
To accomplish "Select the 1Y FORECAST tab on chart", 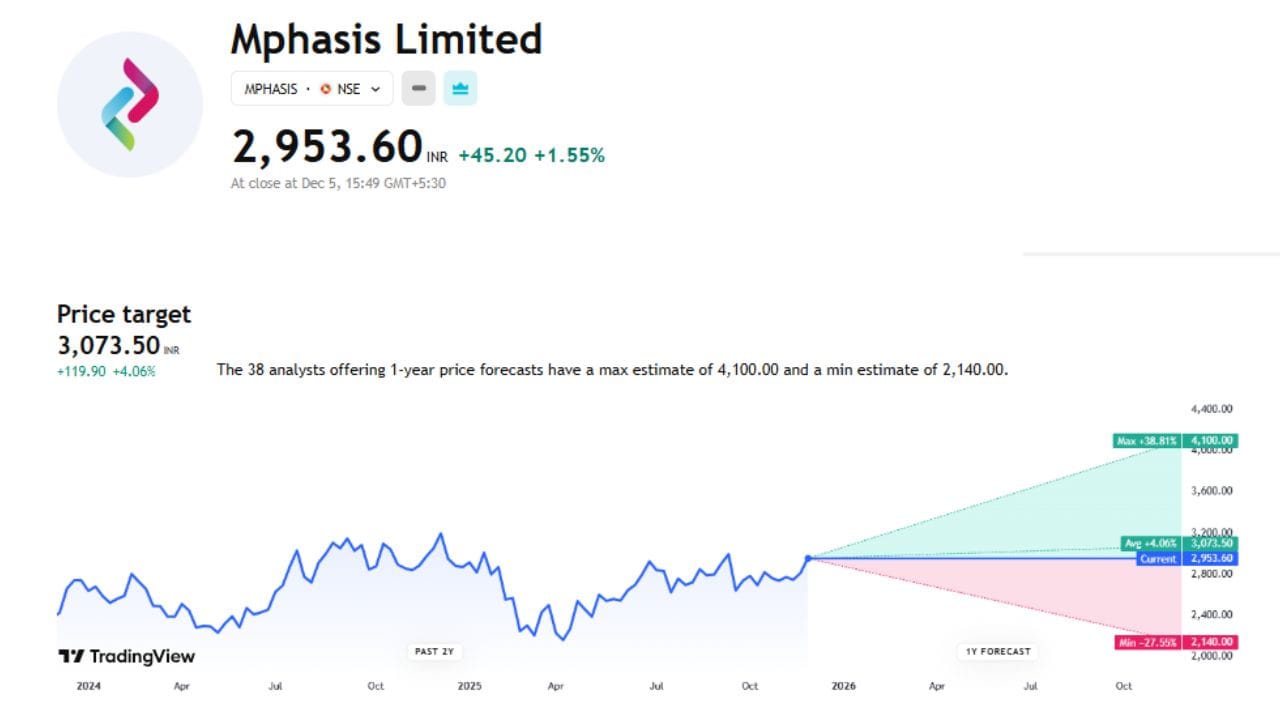I will [997, 651].
